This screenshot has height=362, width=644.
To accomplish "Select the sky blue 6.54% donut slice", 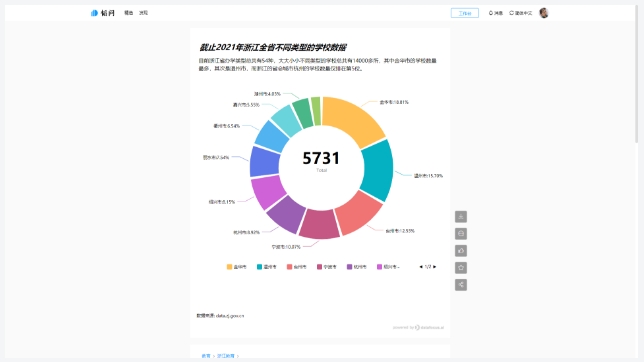I will [x=271, y=137].
